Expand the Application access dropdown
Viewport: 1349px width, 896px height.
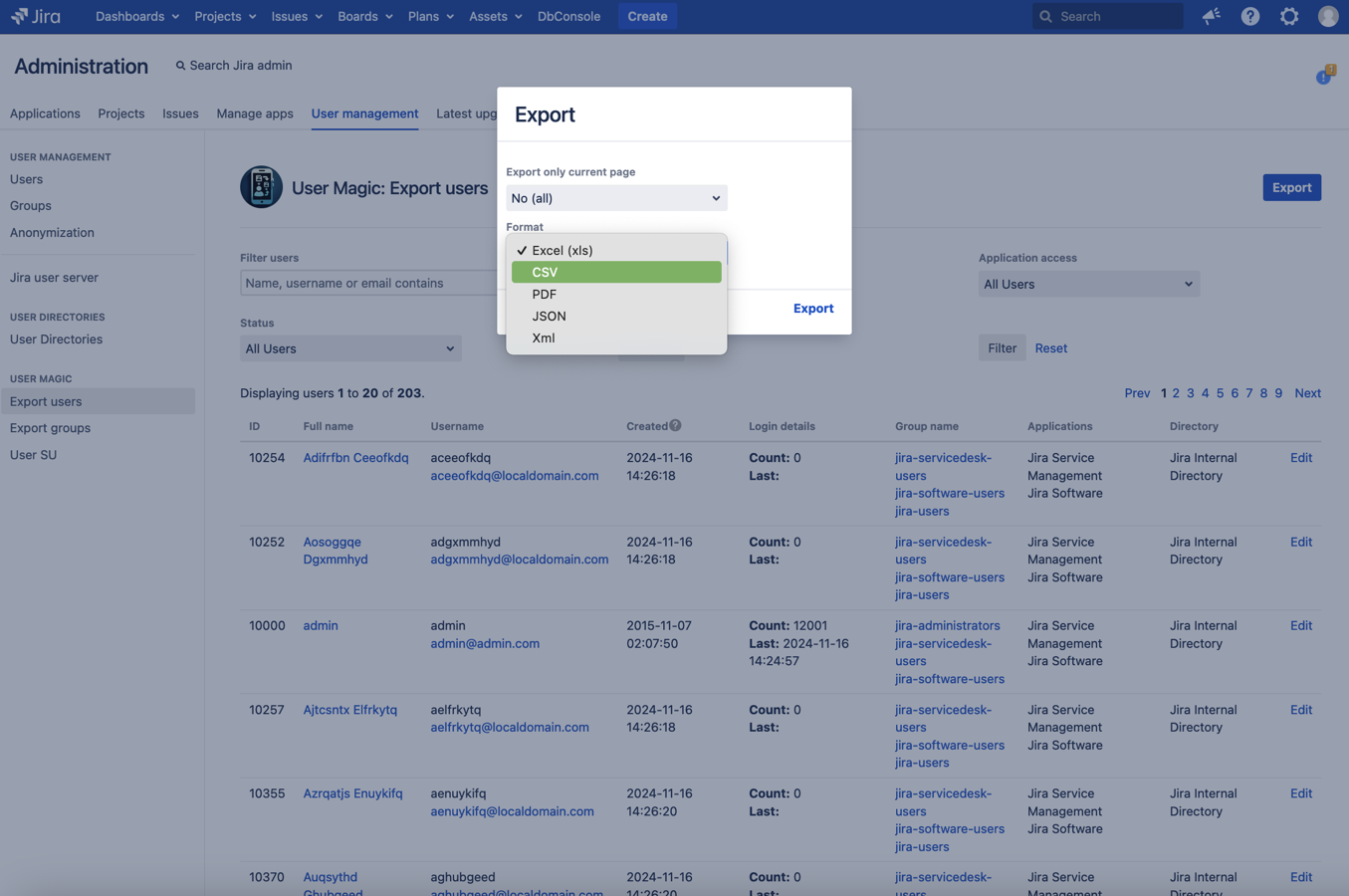tap(1088, 284)
